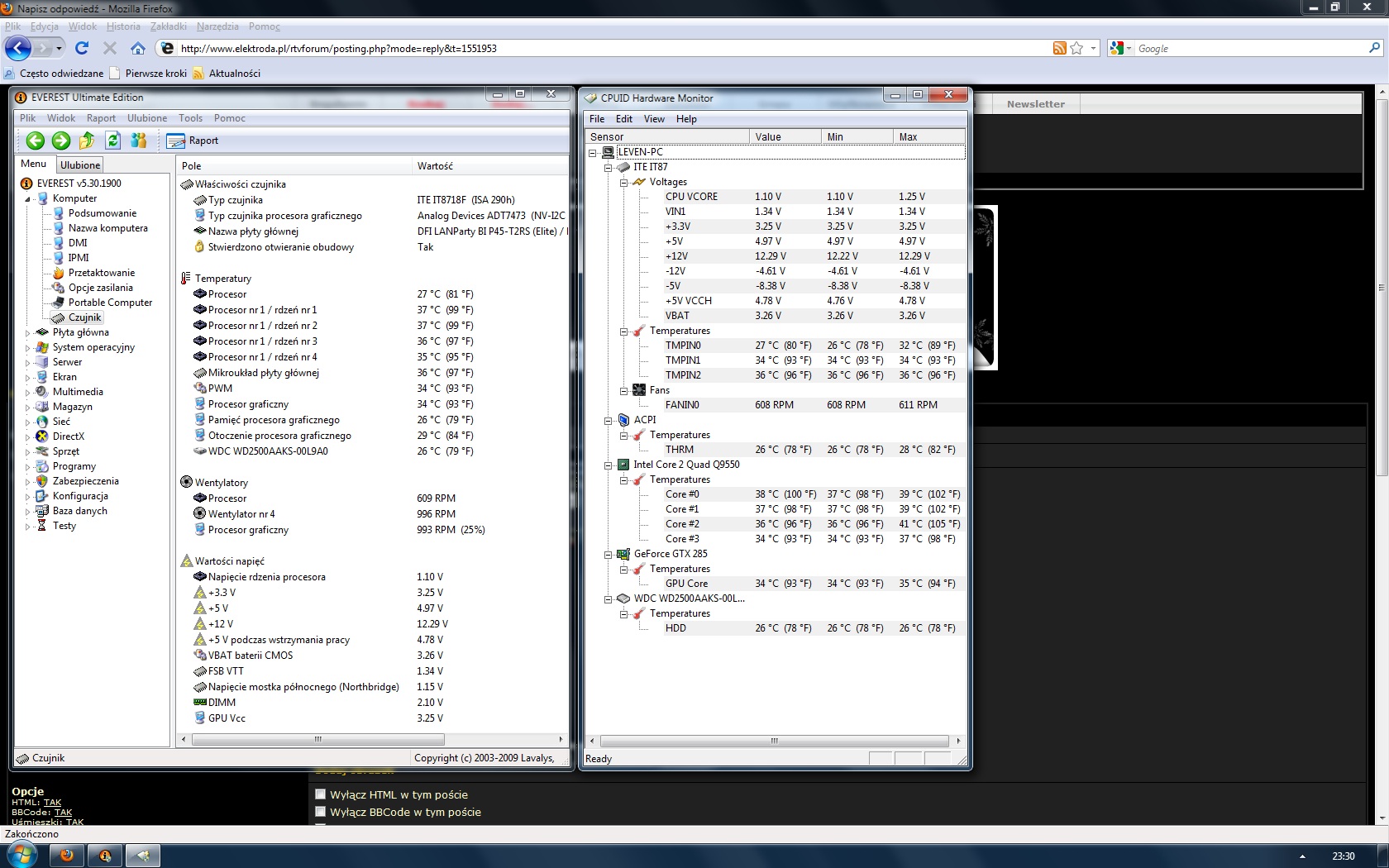Viewport: 1389px width, 868px height.
Task: Click the Newsletter tab on the webpage
Action: pyautogui.click(x=1035, y=104)
